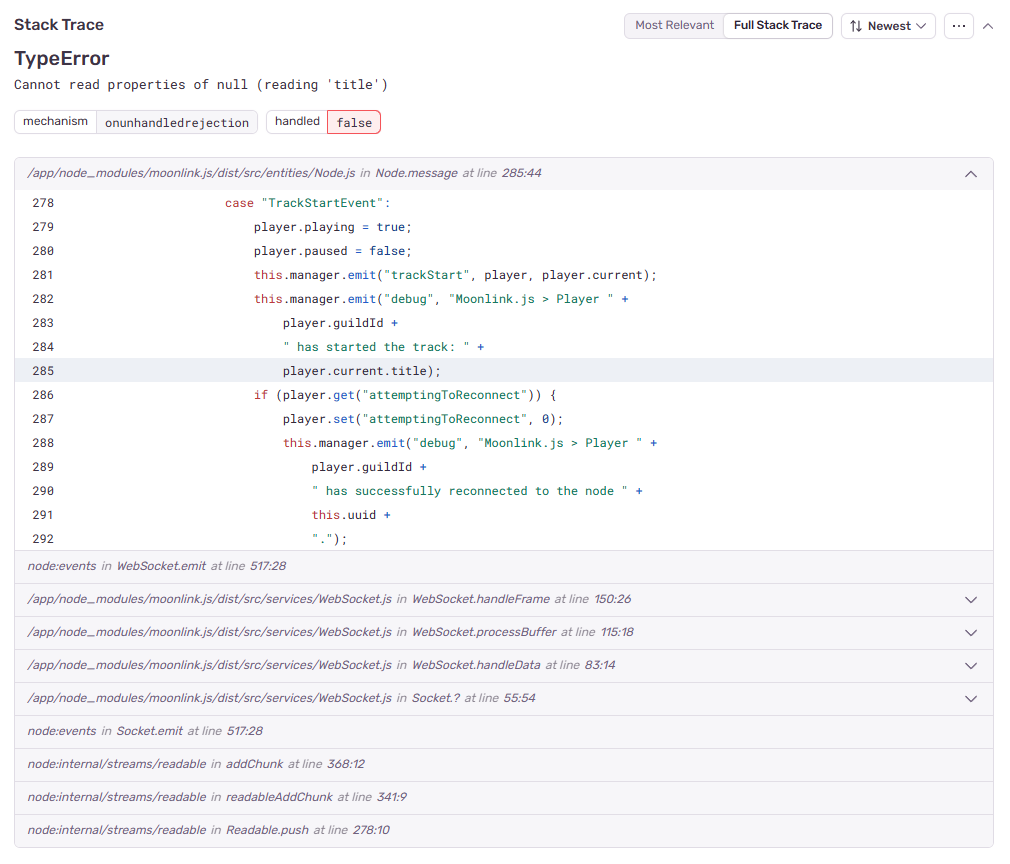Viewport: 1010px width, 864px height.
Task: Collapse the Node.message frame chevron
Action: pyautogui.click(x=970, y=174)
